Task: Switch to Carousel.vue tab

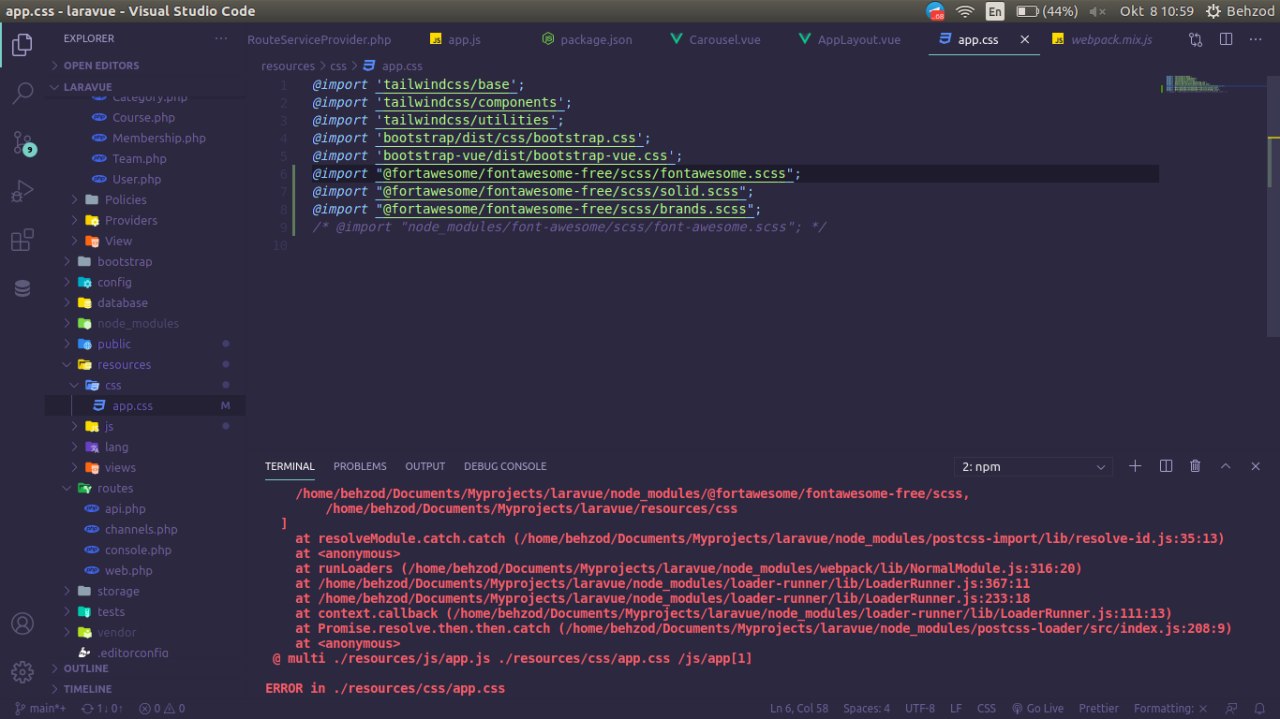Action: pos(716,40)
